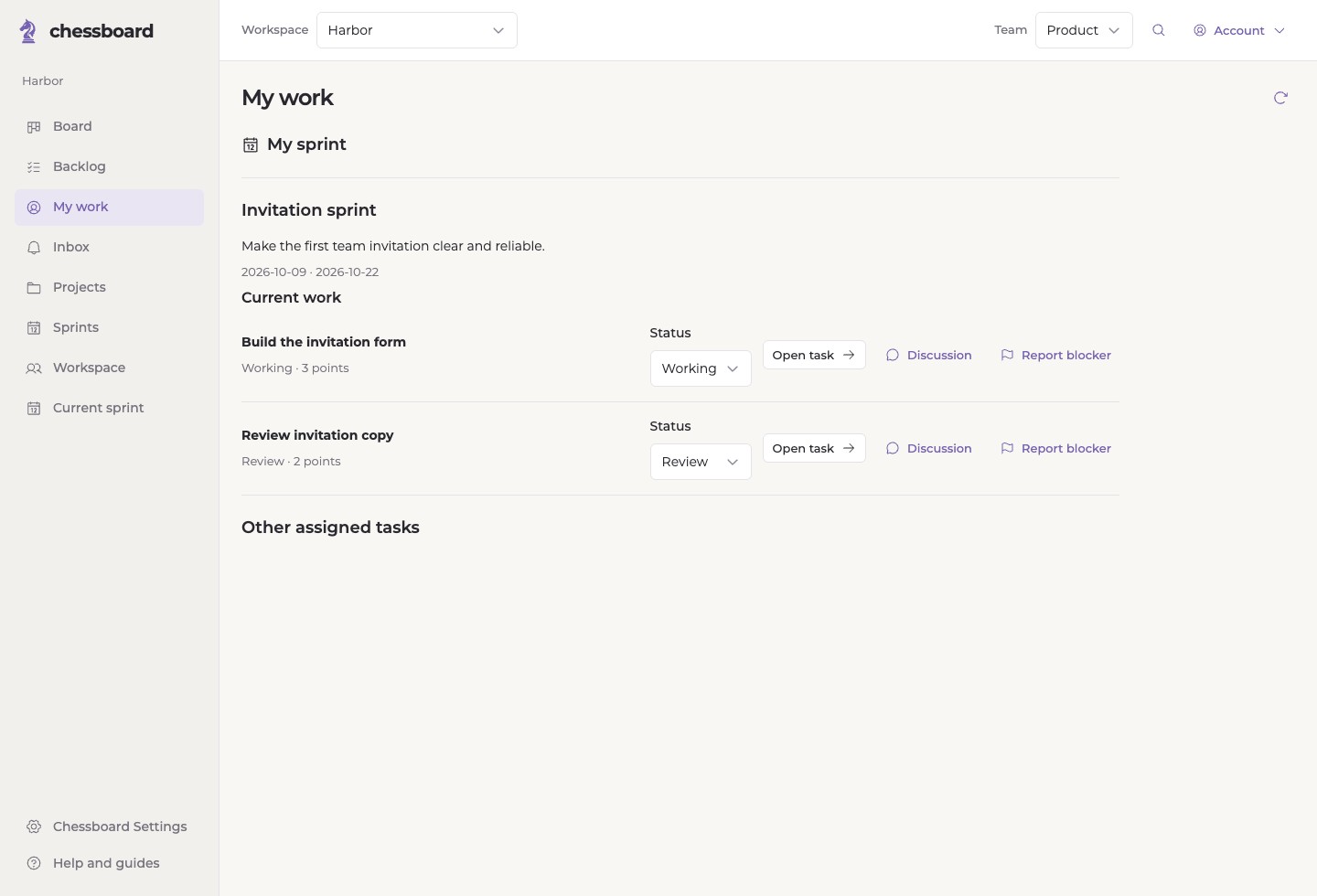Report blocker on Build the invitation form

(1055, 355)
